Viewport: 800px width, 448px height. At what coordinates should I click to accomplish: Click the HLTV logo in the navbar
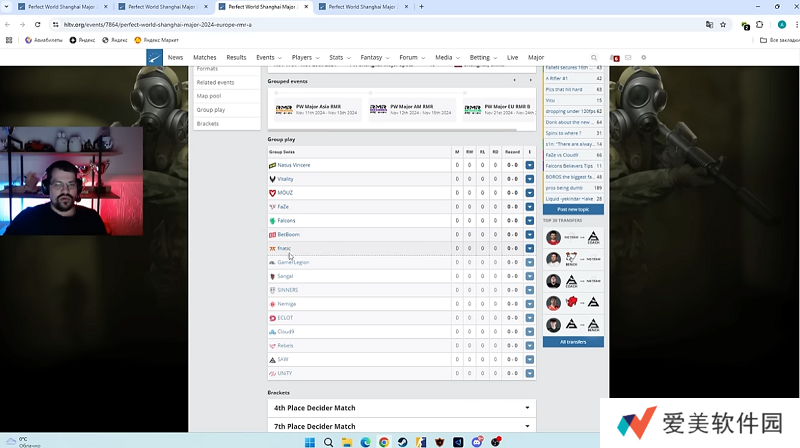click(154, 58)
